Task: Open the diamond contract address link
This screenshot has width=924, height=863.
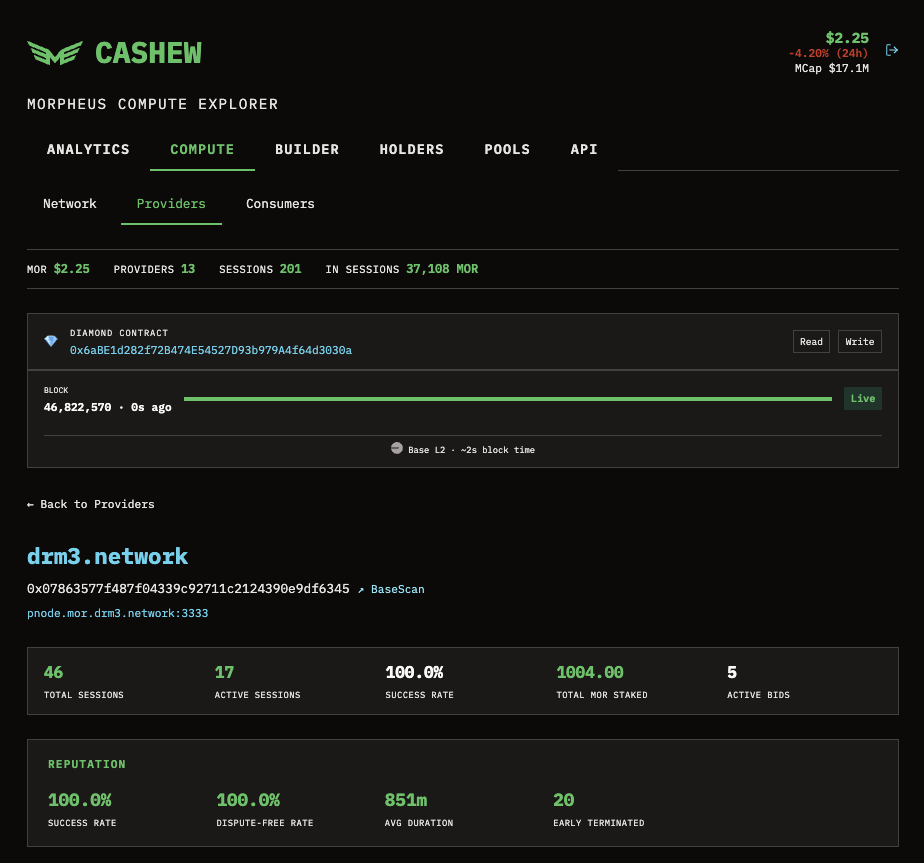Action: click(211, 350)
